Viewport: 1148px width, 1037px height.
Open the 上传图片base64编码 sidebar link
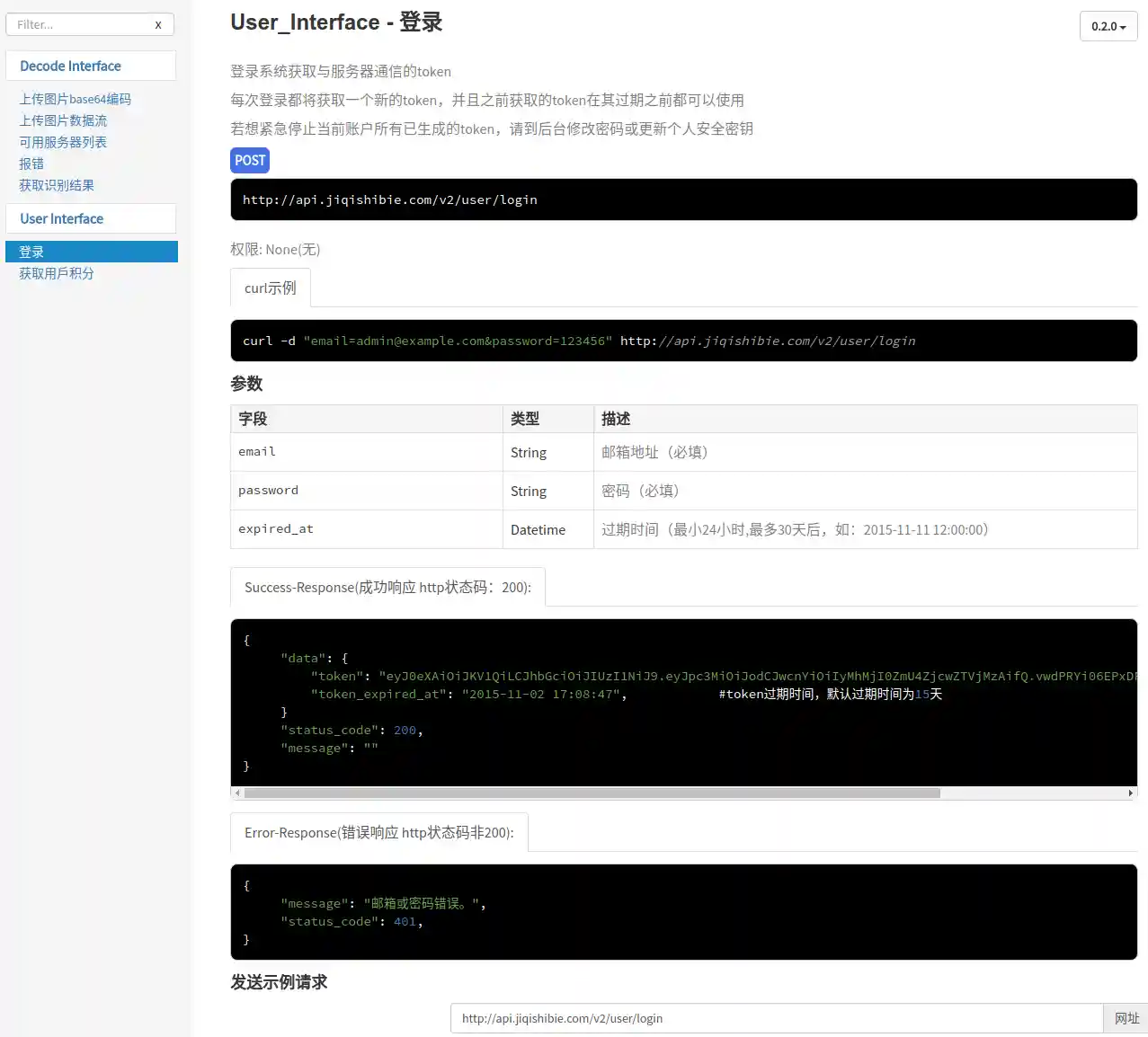click(x=76, y=100)
